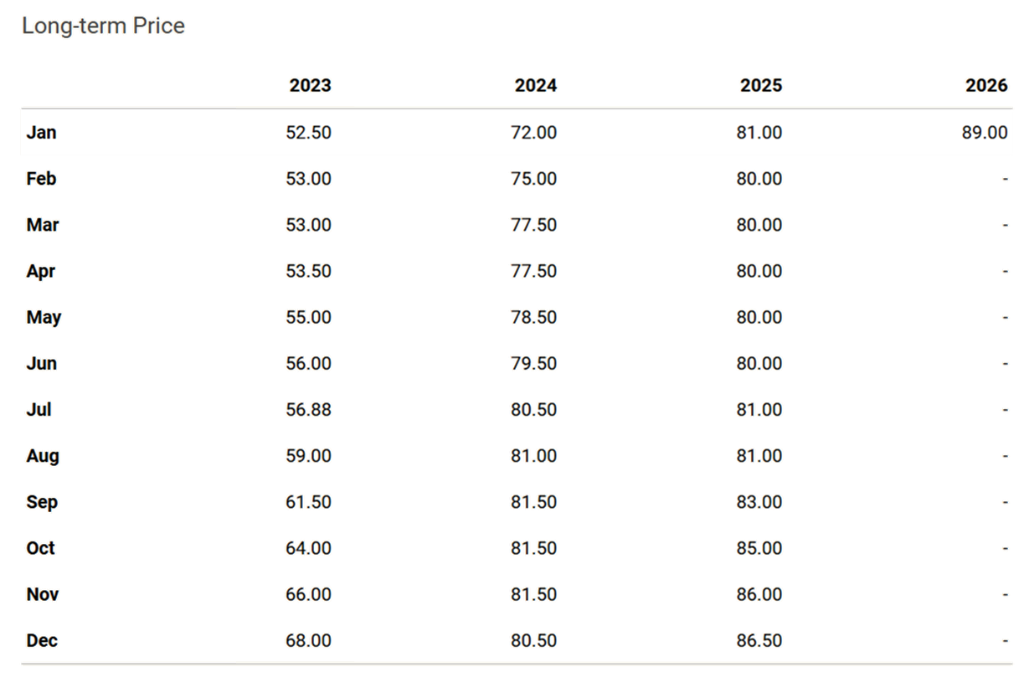Click the Sep 2023 value 61.50
Viewport: 1029px width, 677px height.
308,502
